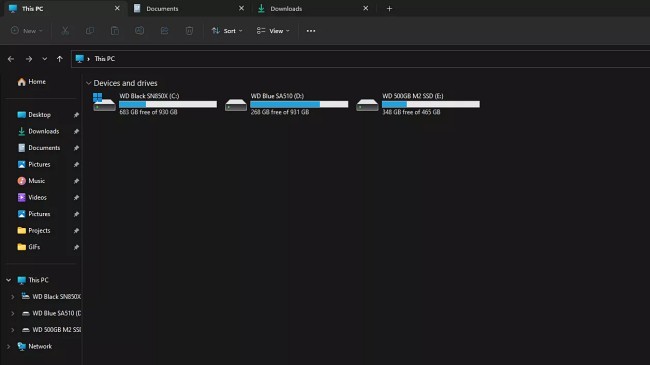
Task: Close the This PC tab
Action: [x=117, y=8]
